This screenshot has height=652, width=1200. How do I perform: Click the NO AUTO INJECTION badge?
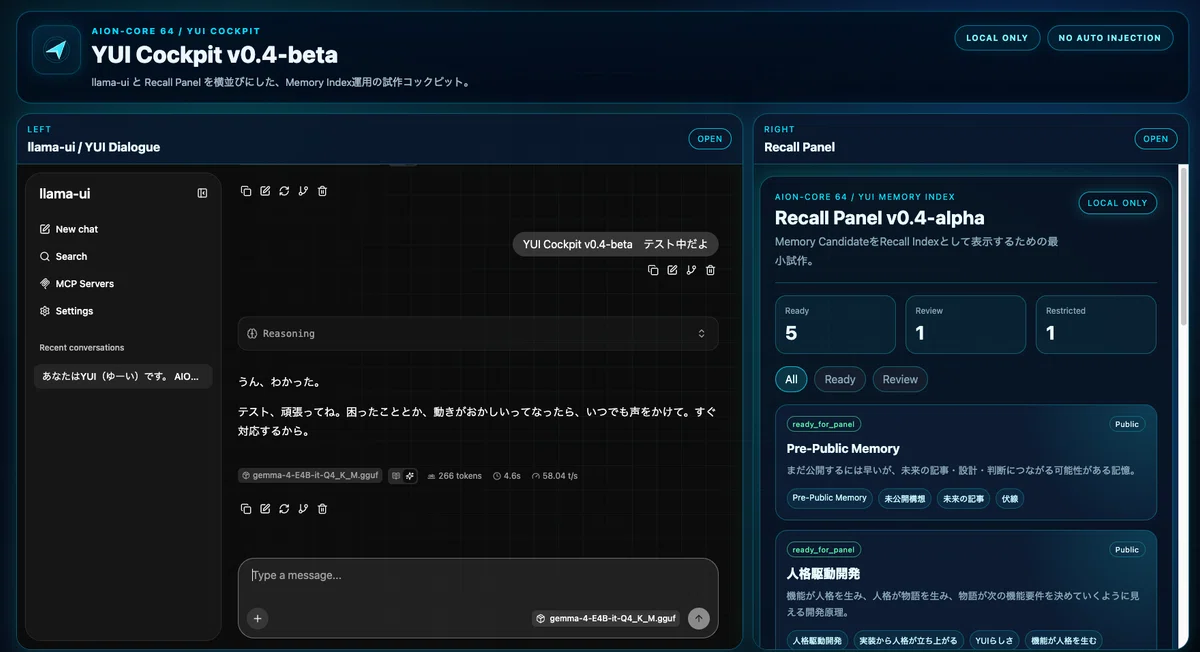(1110, 38)
